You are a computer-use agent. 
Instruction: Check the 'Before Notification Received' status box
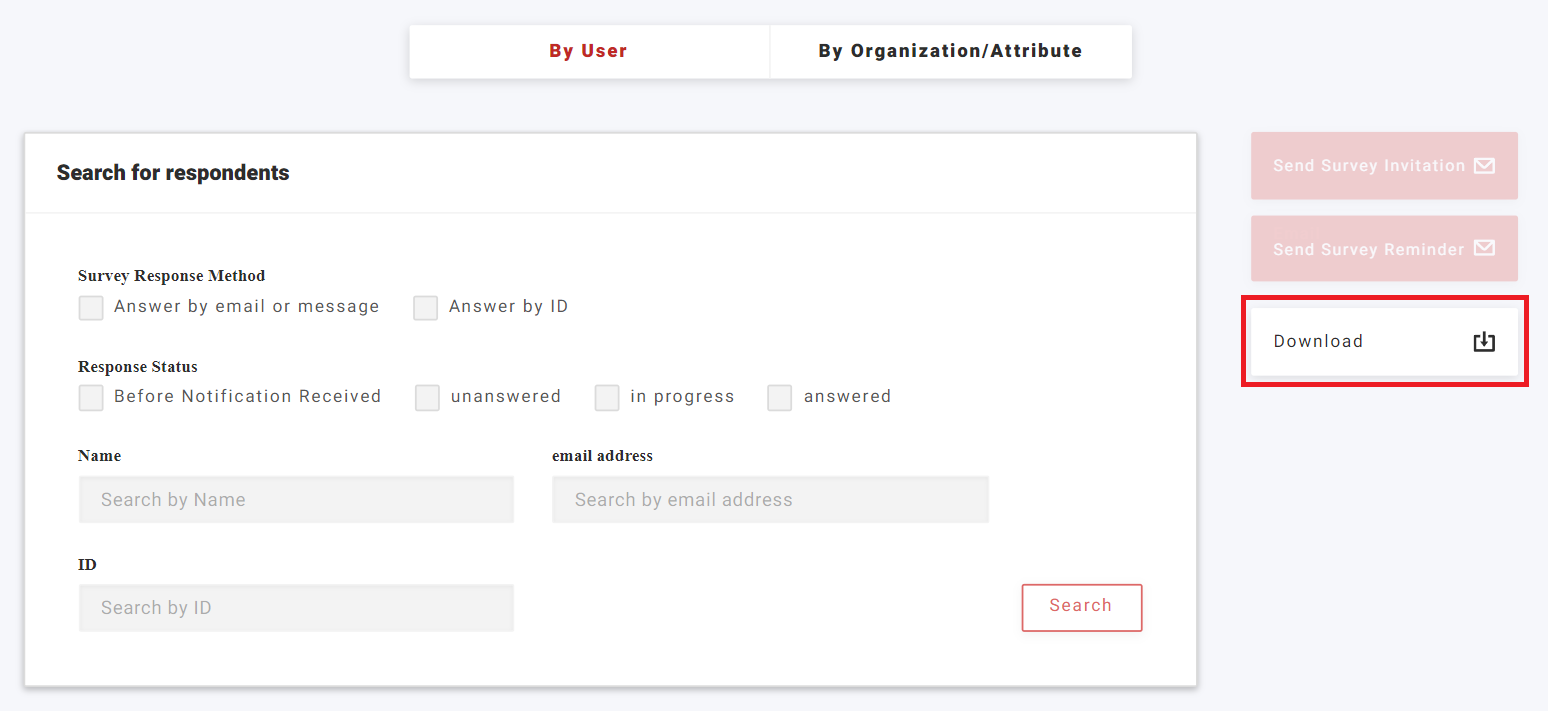tap(91, 398)
